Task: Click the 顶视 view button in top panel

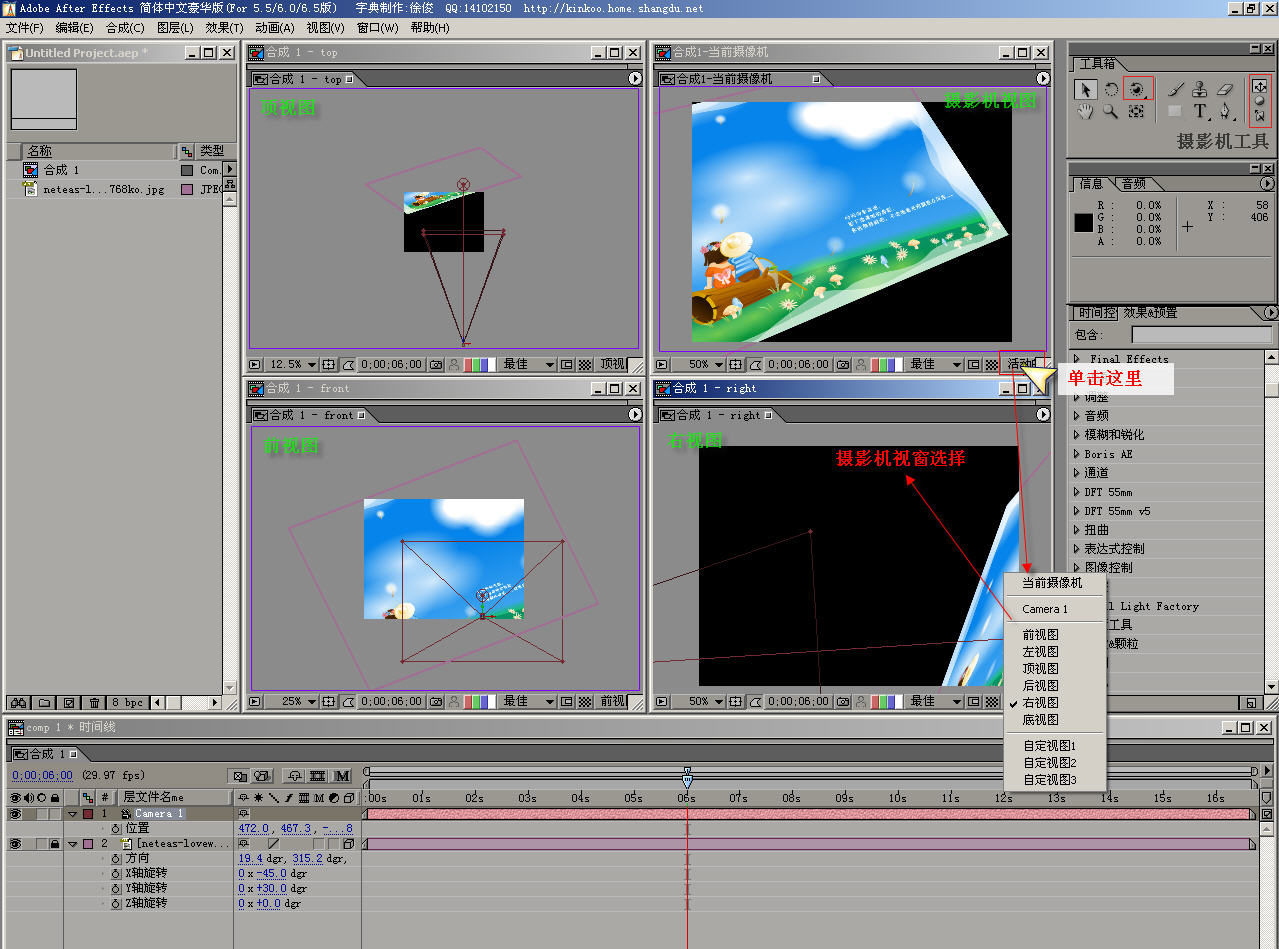Action: 612,365
